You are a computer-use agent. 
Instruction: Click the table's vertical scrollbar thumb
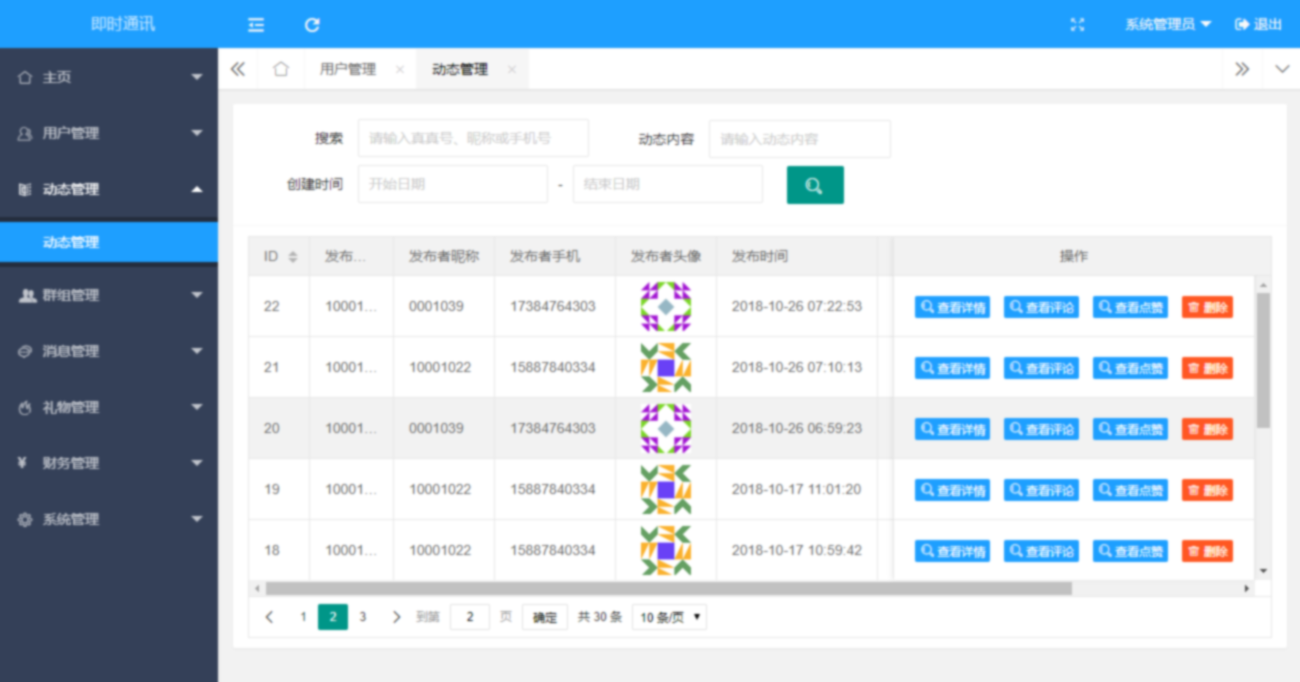coord(1263,360)
